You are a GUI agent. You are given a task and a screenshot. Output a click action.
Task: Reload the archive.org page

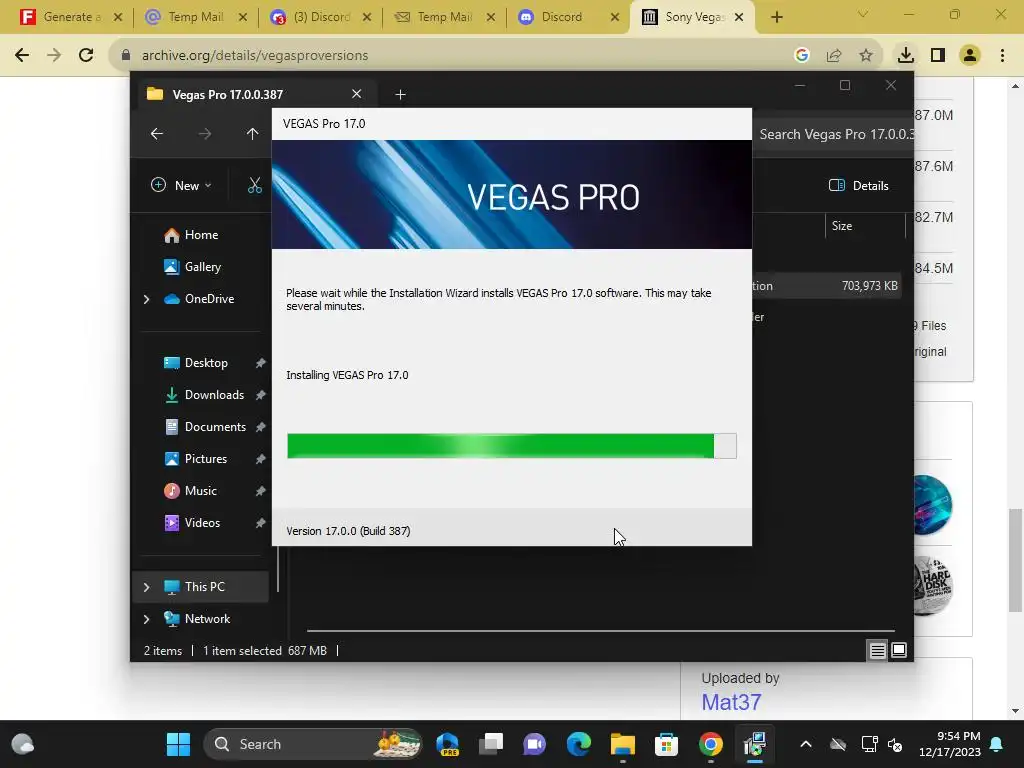click(x=86, y=56)
